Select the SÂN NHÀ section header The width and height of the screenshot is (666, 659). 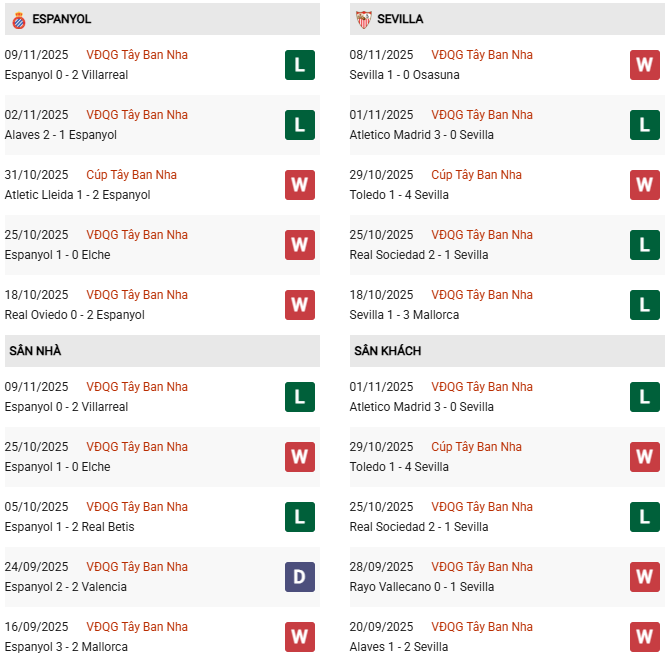tap(36, 351)
